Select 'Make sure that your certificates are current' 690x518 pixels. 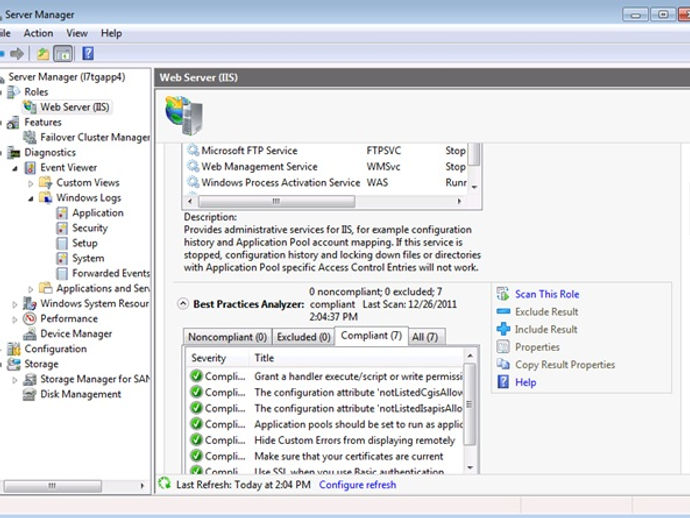(326, 456)
